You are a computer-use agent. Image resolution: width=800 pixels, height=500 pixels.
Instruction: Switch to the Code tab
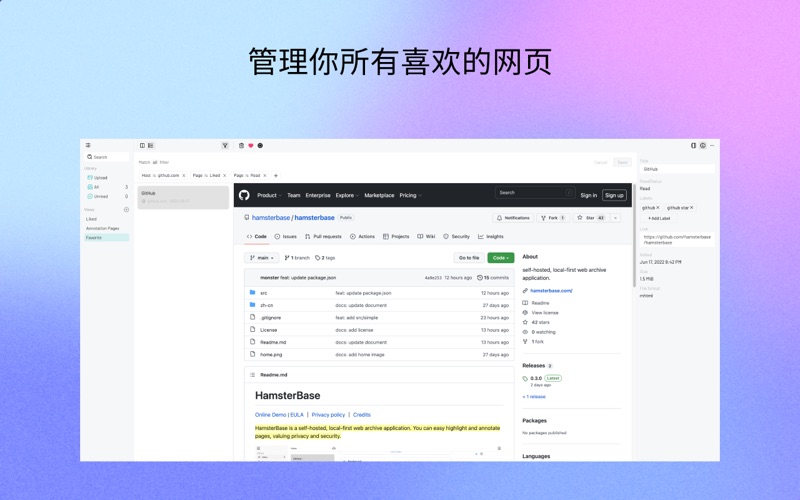[x=257, y=236]
